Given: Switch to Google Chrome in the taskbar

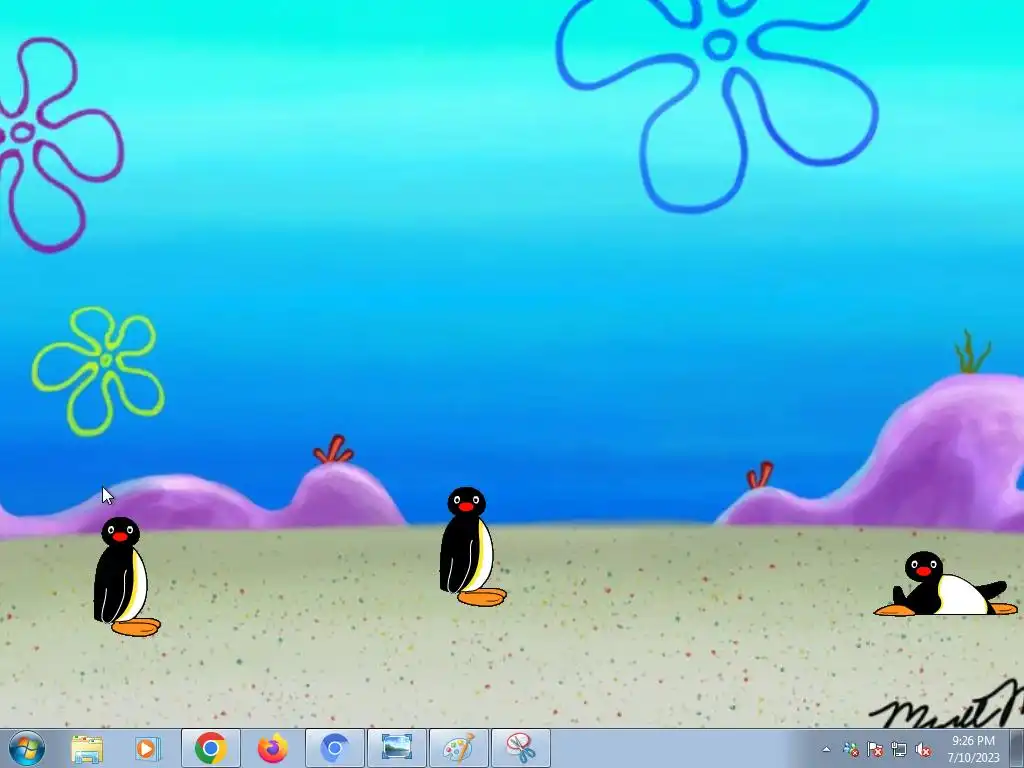Looking at the screenshot, I should [x=210, y=748].
